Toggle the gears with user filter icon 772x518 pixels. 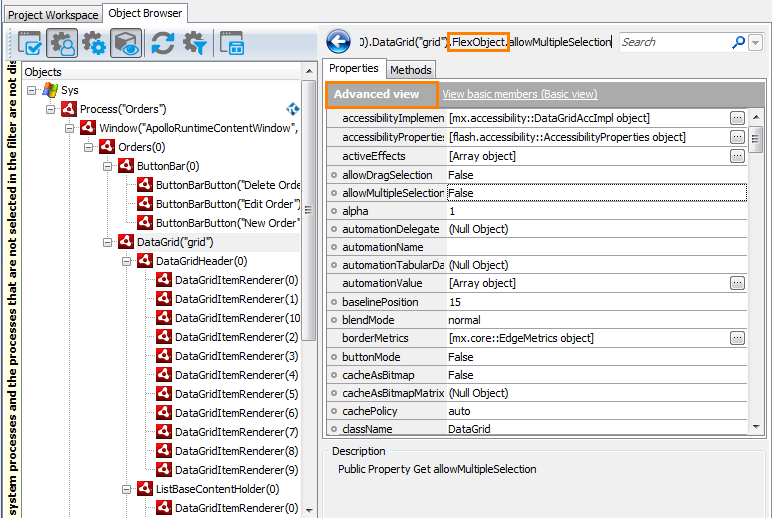[64, 44]
